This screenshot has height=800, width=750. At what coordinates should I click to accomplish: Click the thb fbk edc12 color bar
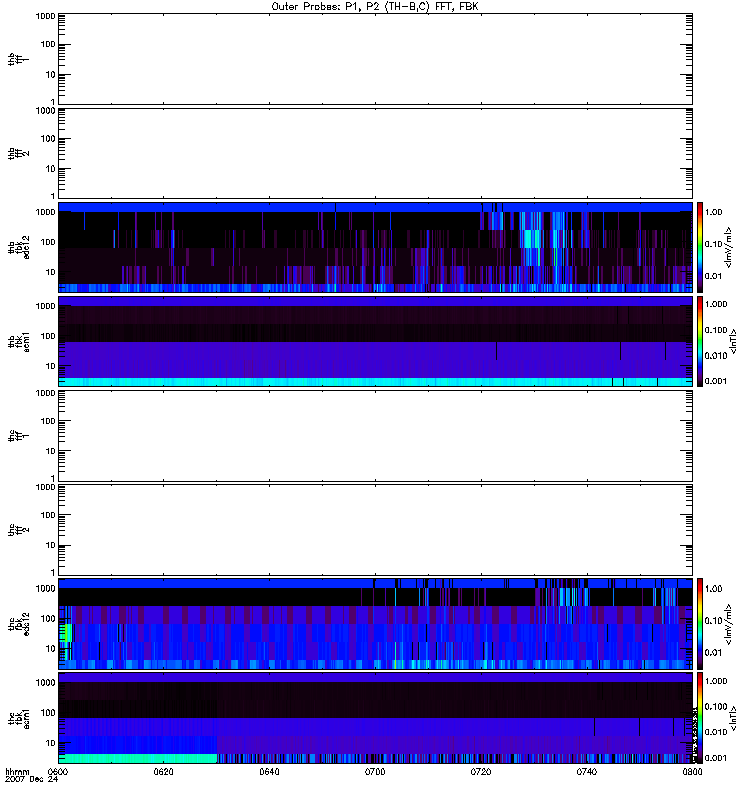click(700, 247)
